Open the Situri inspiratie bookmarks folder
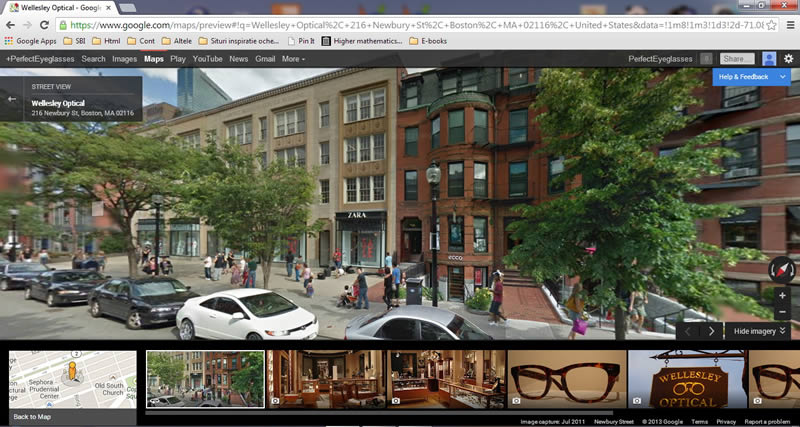 (239, 41)
